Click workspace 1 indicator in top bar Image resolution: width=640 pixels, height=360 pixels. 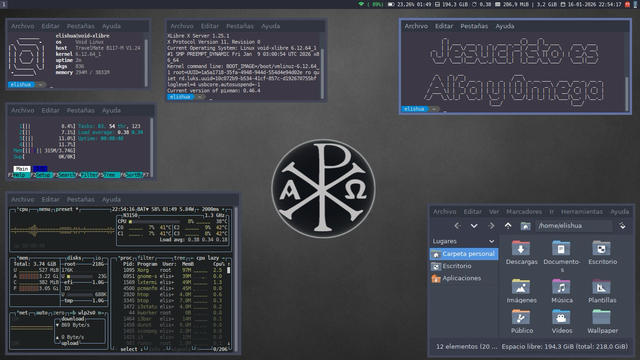4,4
